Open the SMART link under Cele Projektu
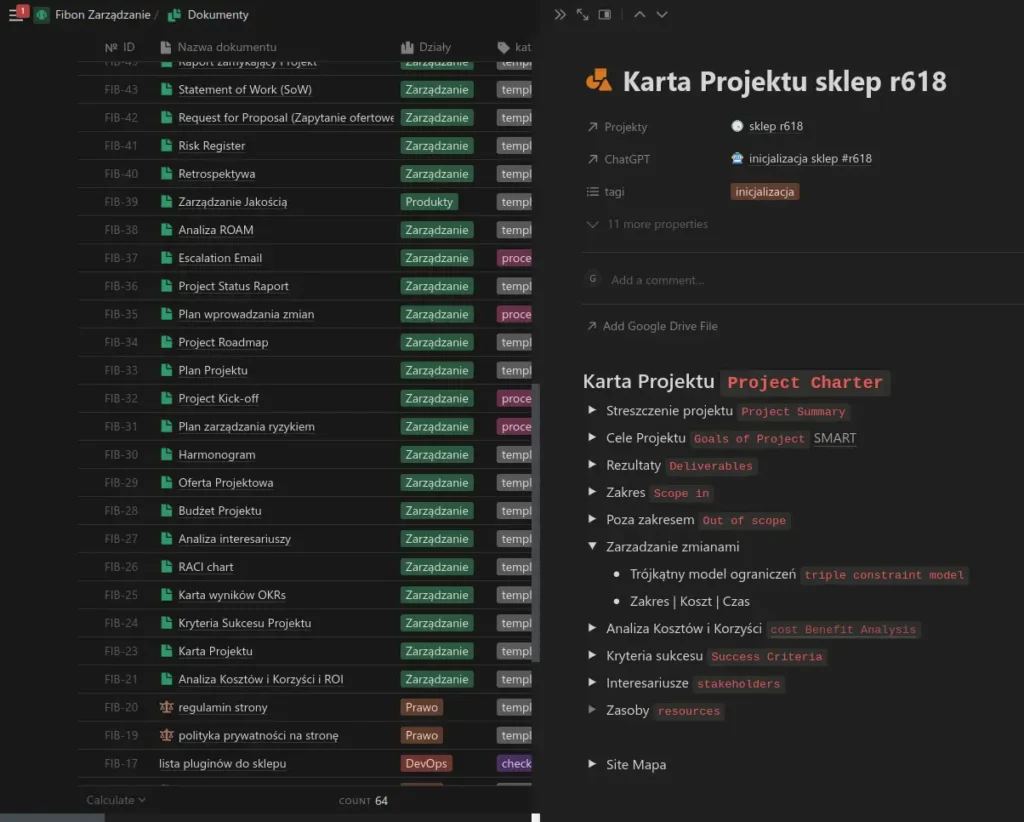This screenshot has height=822, width=1024. [837, 438]
